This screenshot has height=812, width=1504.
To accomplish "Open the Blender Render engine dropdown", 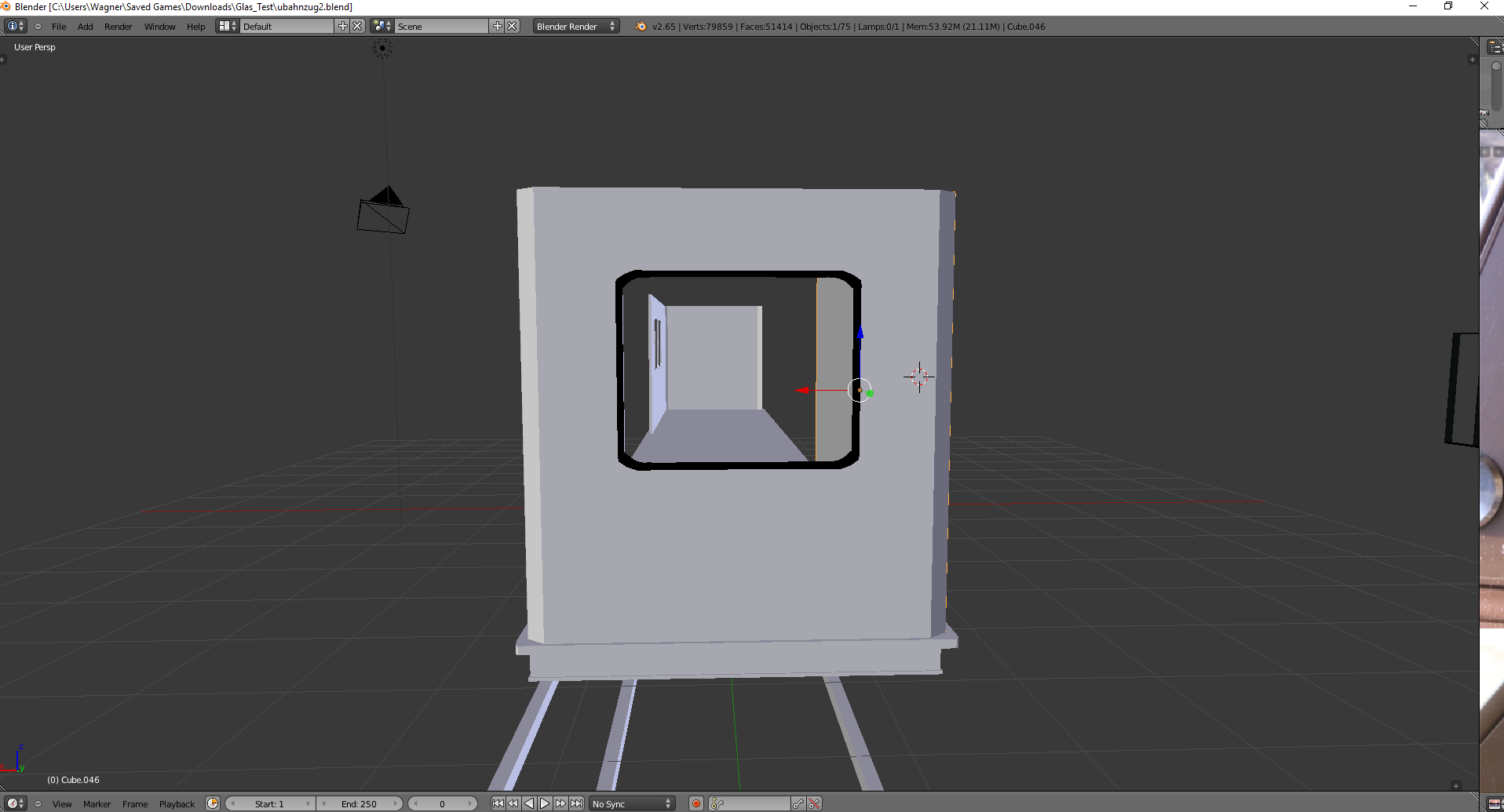I will (x=576, y=26).
